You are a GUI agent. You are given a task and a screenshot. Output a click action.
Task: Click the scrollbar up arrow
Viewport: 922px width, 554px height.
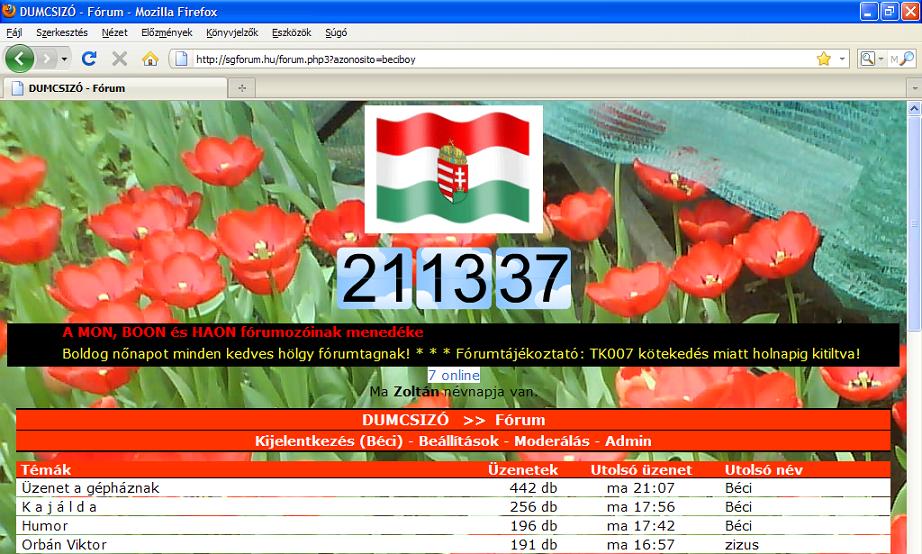click(x=914, y=108)
